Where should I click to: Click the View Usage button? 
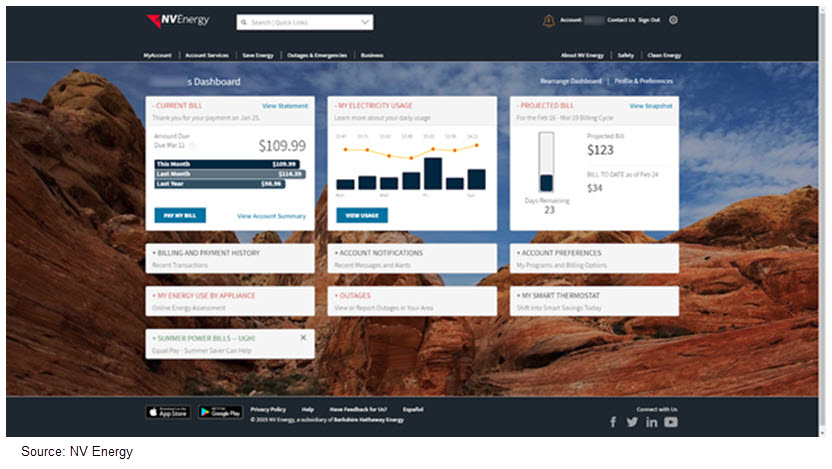(362, 215)
